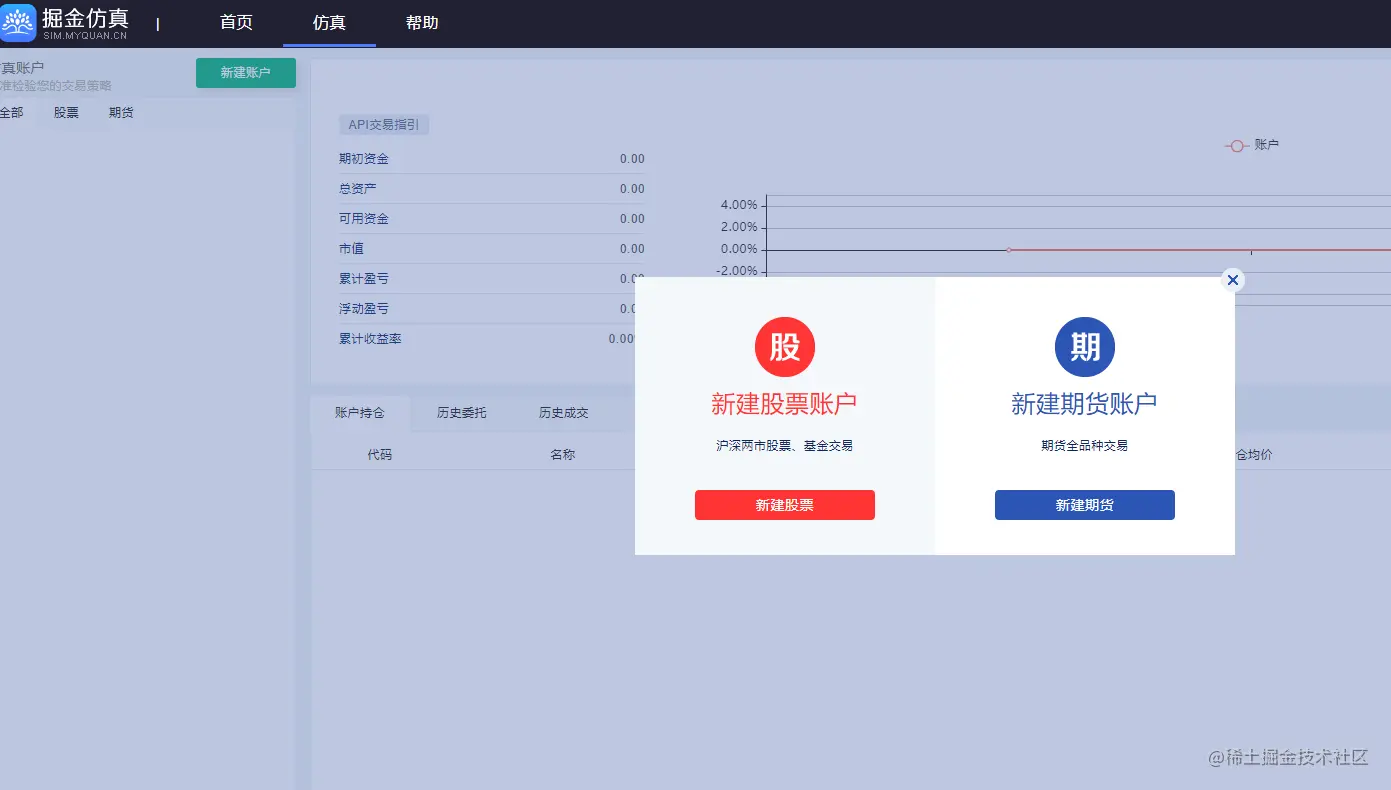Click the 新建账户 green button
The image size is (1391, 790).
coord(245,72)
